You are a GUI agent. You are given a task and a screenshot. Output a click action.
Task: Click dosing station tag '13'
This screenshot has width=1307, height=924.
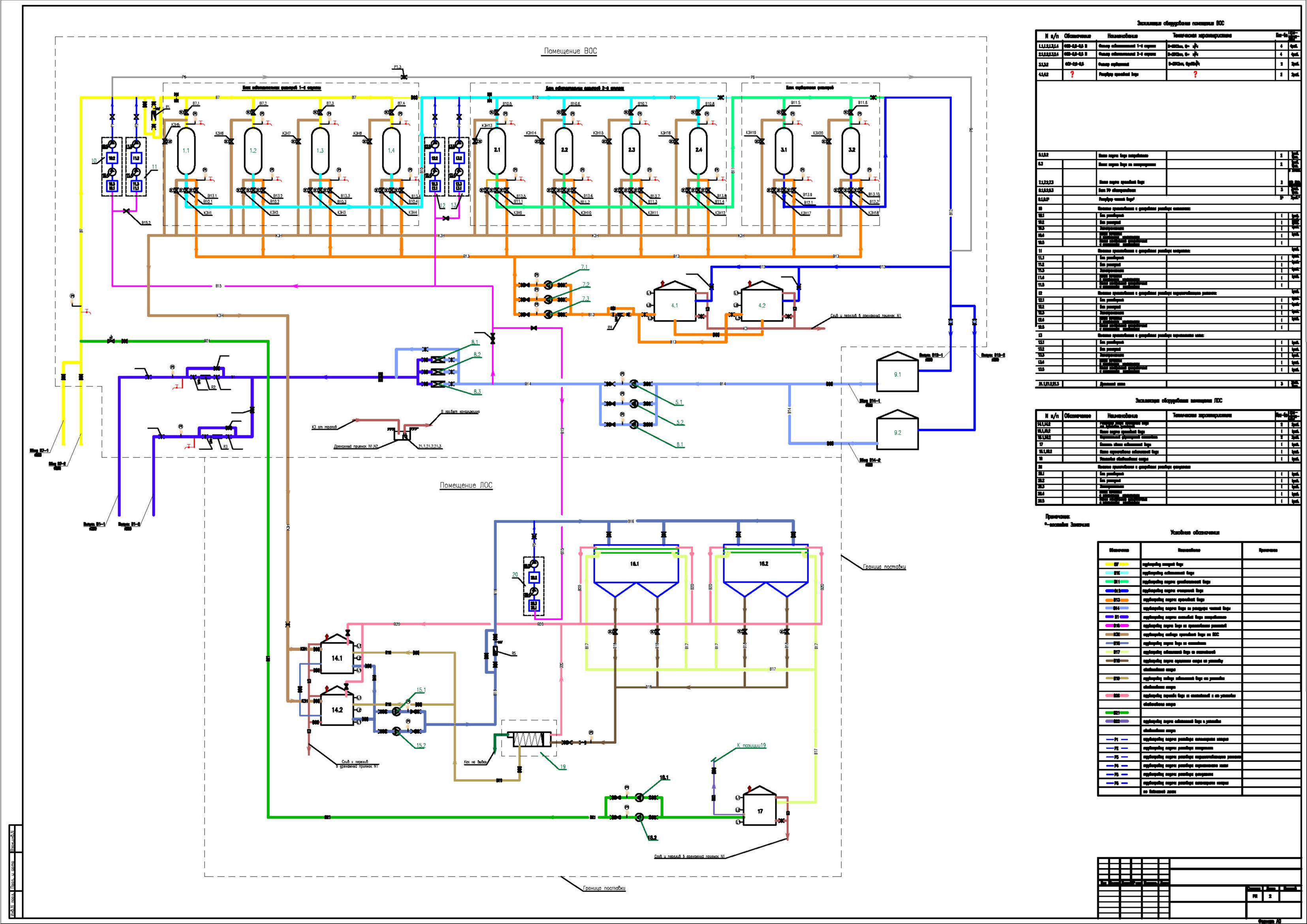pyautogui.click(x=454, y=205)
